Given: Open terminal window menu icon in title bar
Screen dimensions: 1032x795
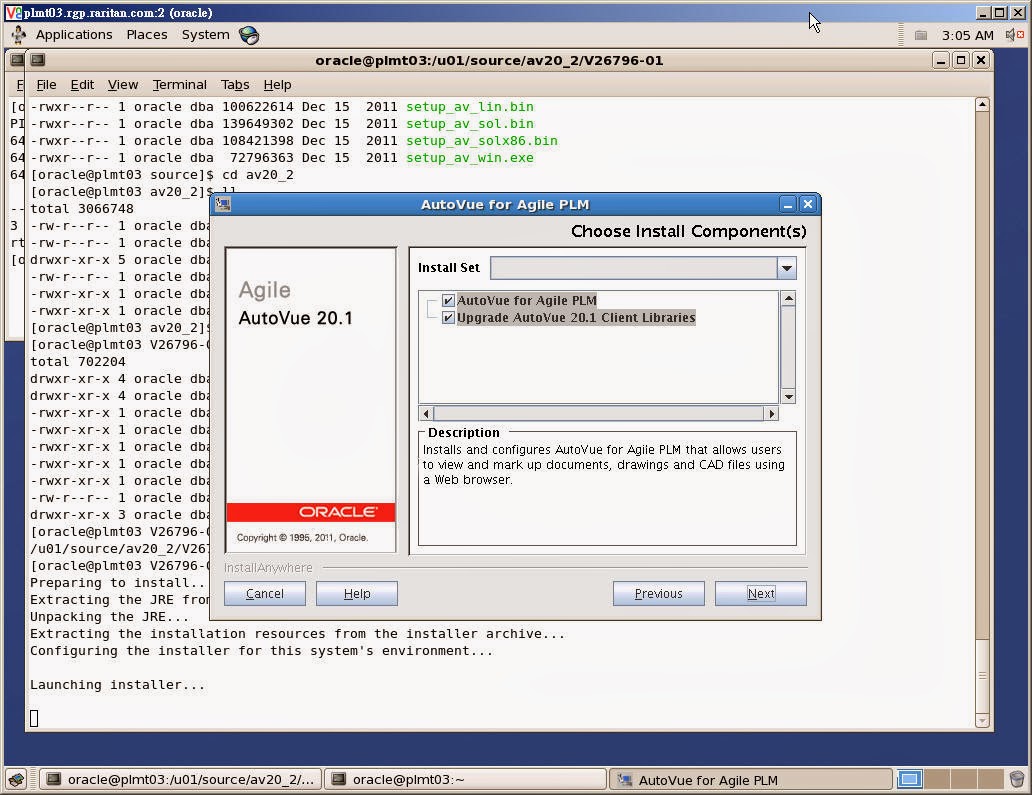Looking at the screenshot, I should tap(38, 61).
